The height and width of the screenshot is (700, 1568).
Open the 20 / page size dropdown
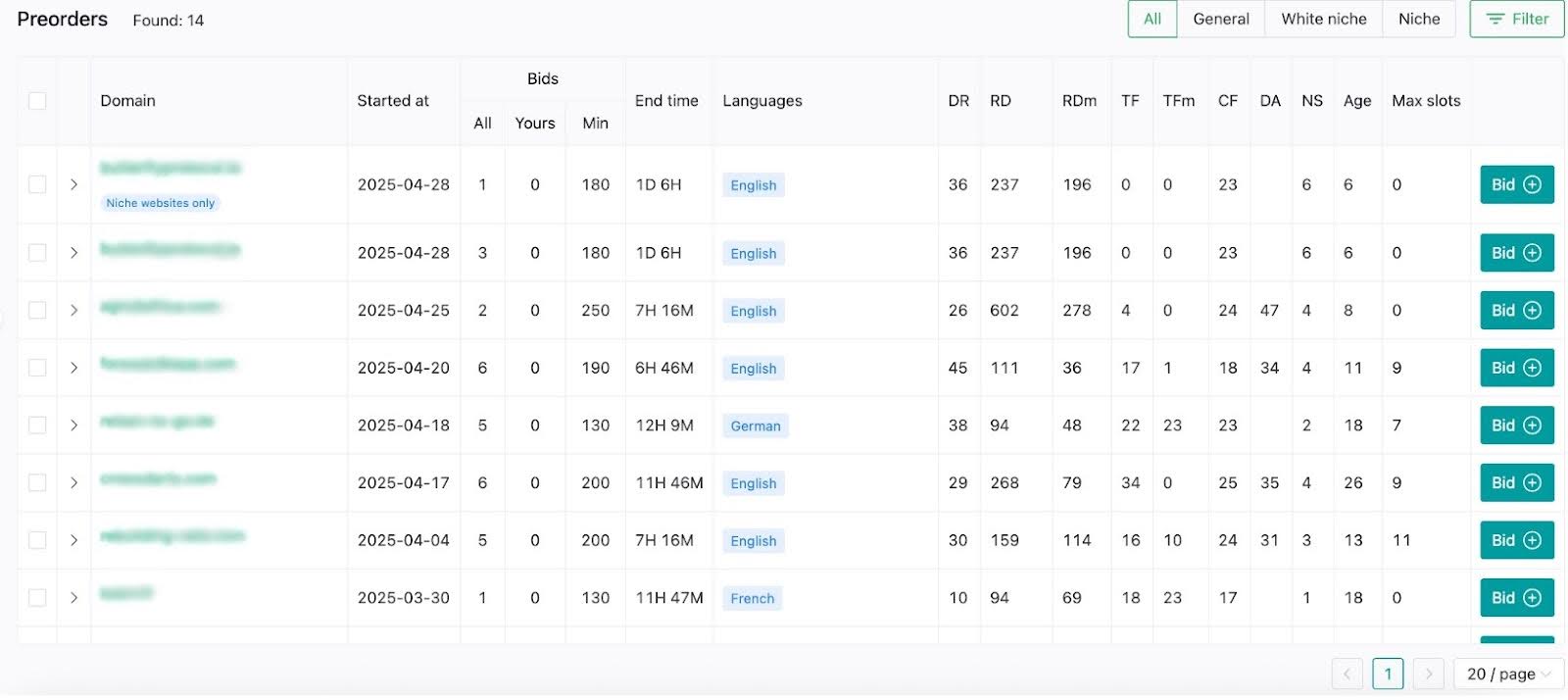[x=1507, y=674]
